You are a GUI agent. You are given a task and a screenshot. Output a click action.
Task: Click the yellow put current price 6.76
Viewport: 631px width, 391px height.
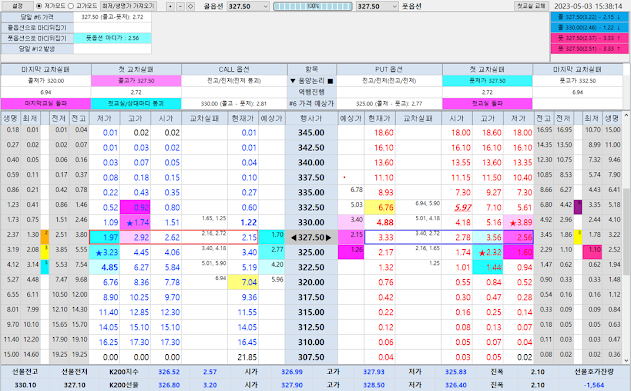(379, 208)
